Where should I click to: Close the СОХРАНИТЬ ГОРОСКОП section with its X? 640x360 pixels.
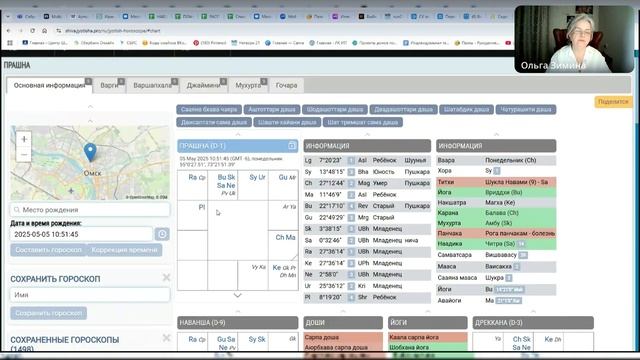[166, 278]
